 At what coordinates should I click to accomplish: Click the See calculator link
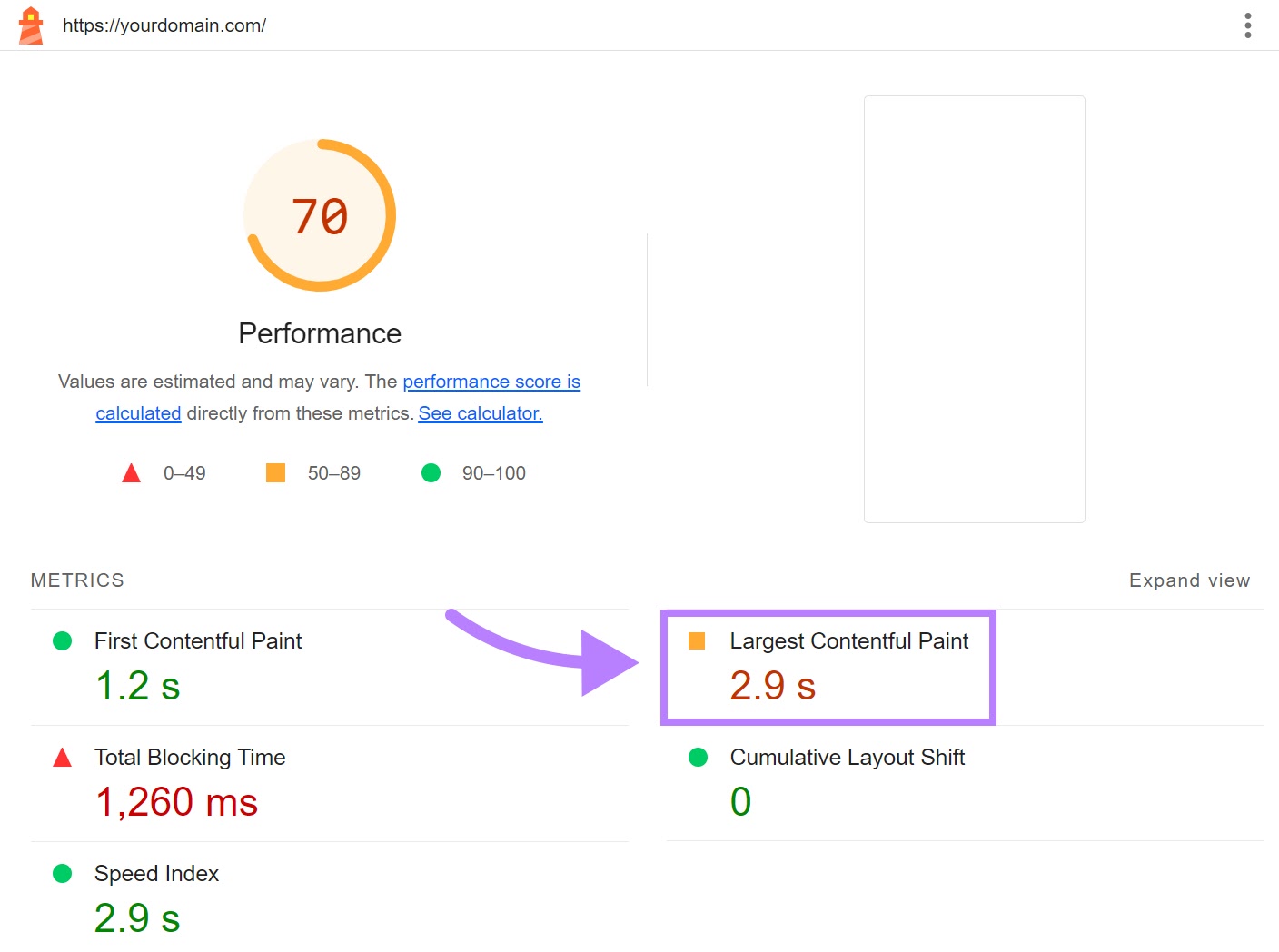[x=480, y=413]
